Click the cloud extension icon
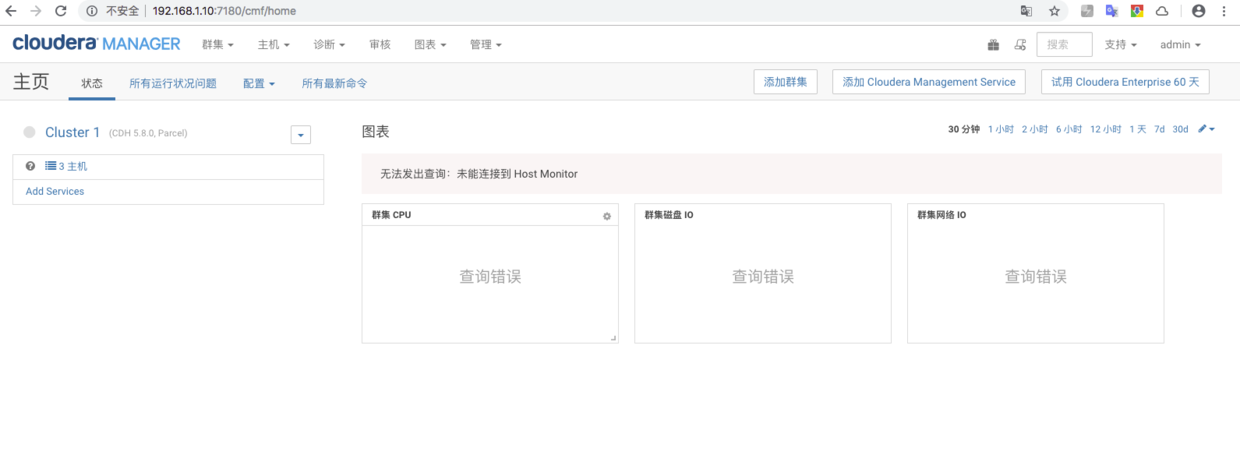Screen dimensions: 1240x451 [x=1162, y=11]
